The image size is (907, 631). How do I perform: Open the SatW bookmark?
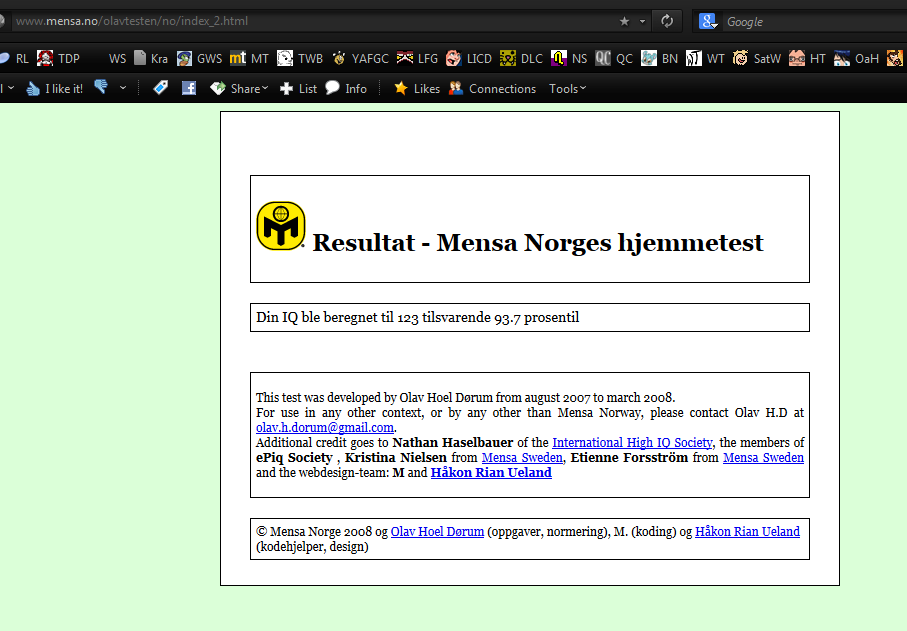(757, 58)
